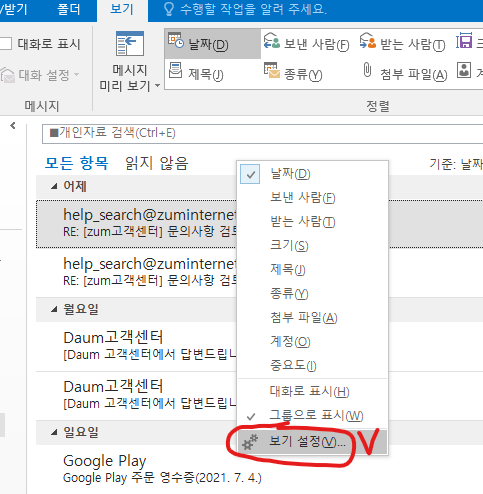Click the 제목(J) sort icon in ribbon
This screenshot has width=483, height=494.
175,70
